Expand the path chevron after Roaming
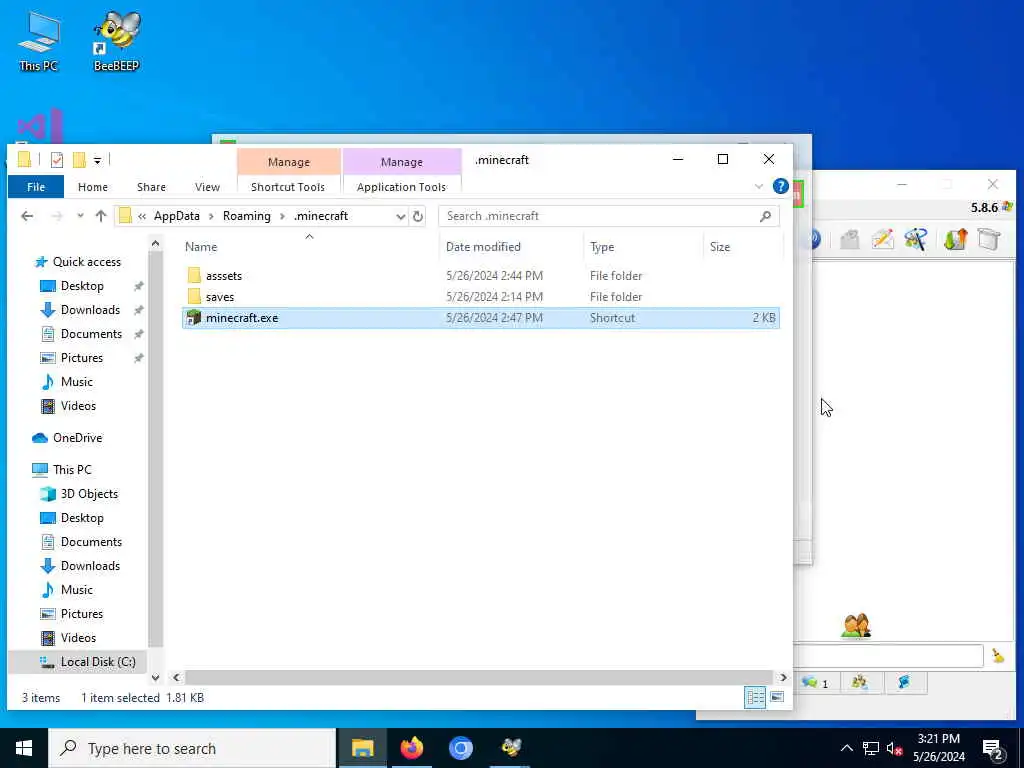1024x768 pixels. pos(282,216)
